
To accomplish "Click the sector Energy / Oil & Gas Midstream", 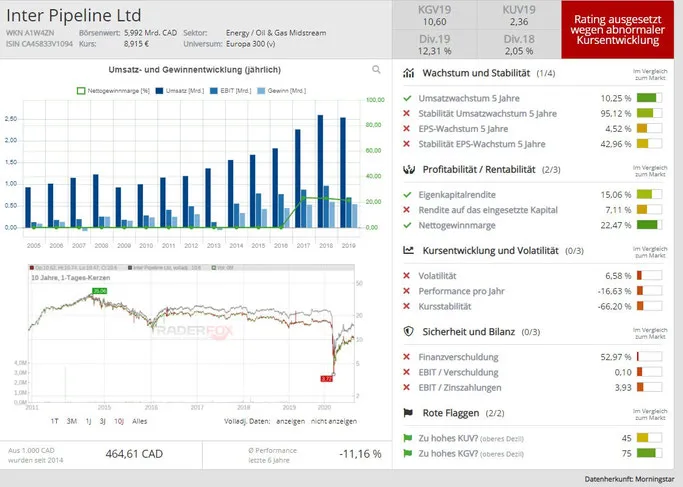I will 276,33.
